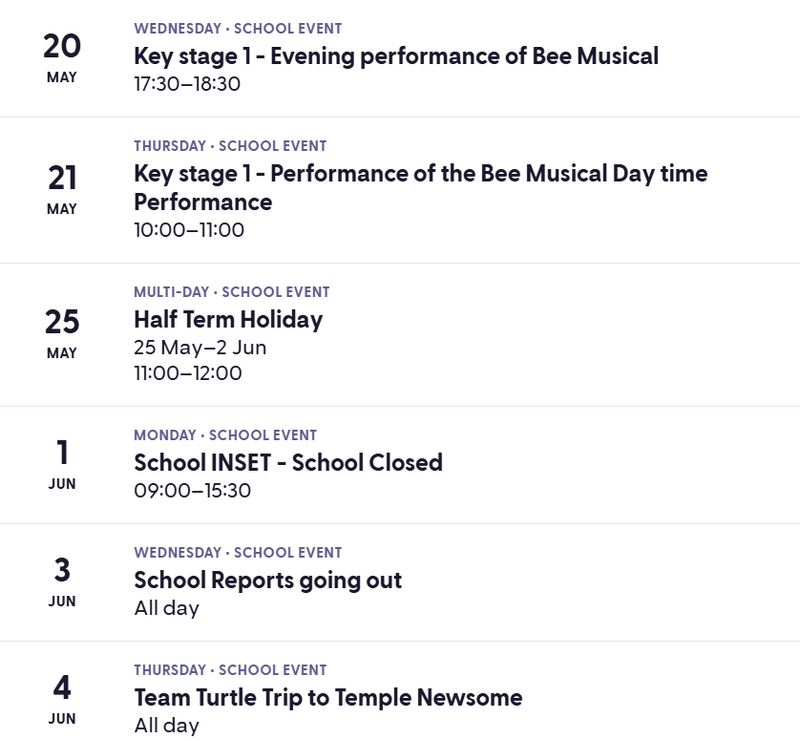Click the Thursday label above Team Turtle Trip
The width and height of the screenshot is (800, 741).
(x=170, y=670)
